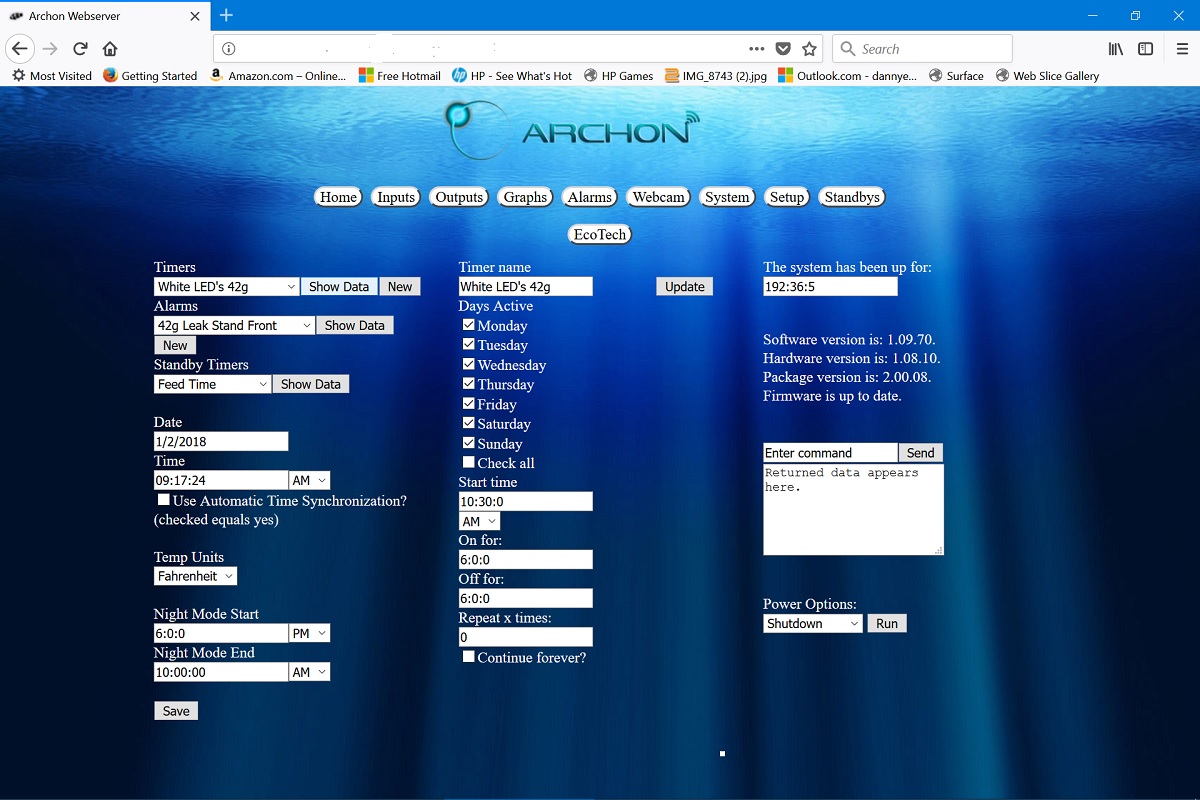
Task: Open the Outputs page
Action: (x=459, y=197)
